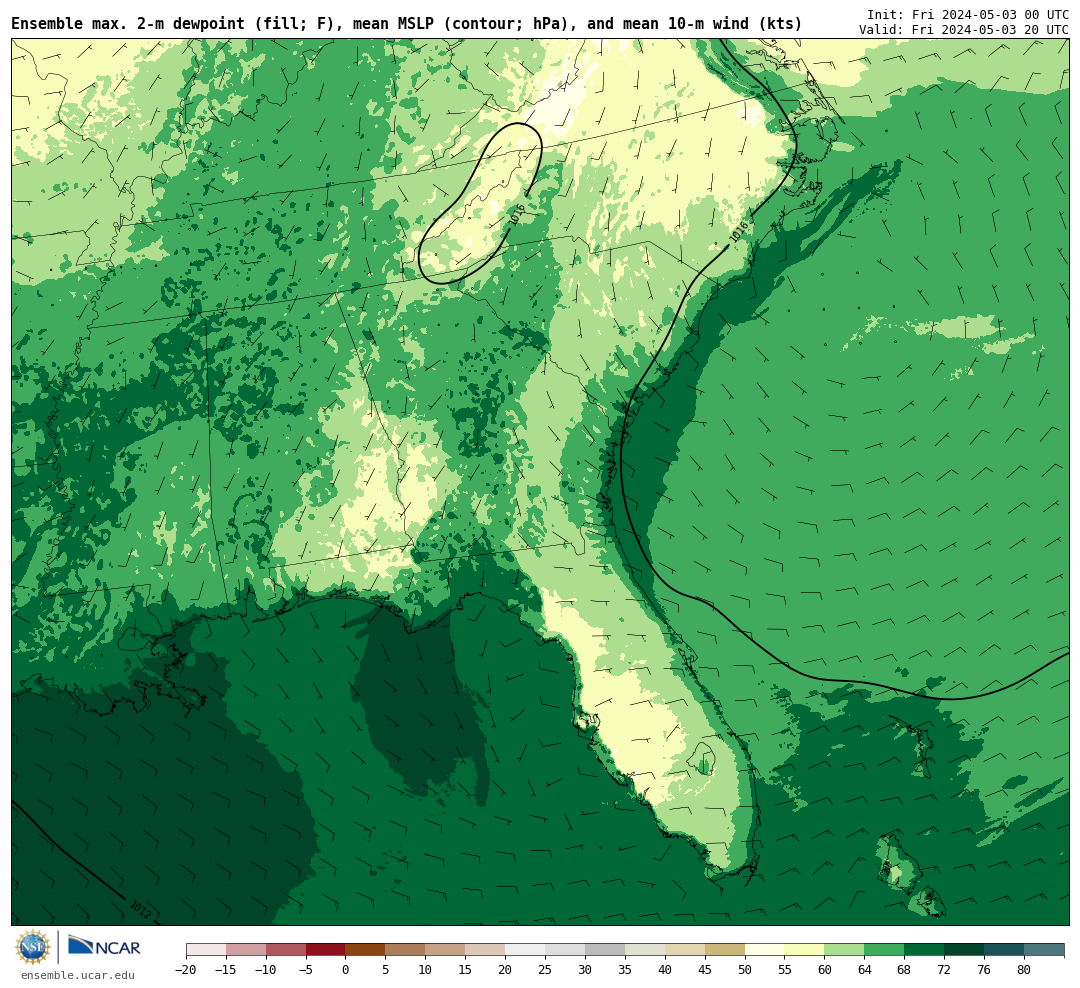The width and height of the screenshot is (1080, 988).
Task: Click Lake Okeechobee outline in Florida
Action: (x=702, y=759)
